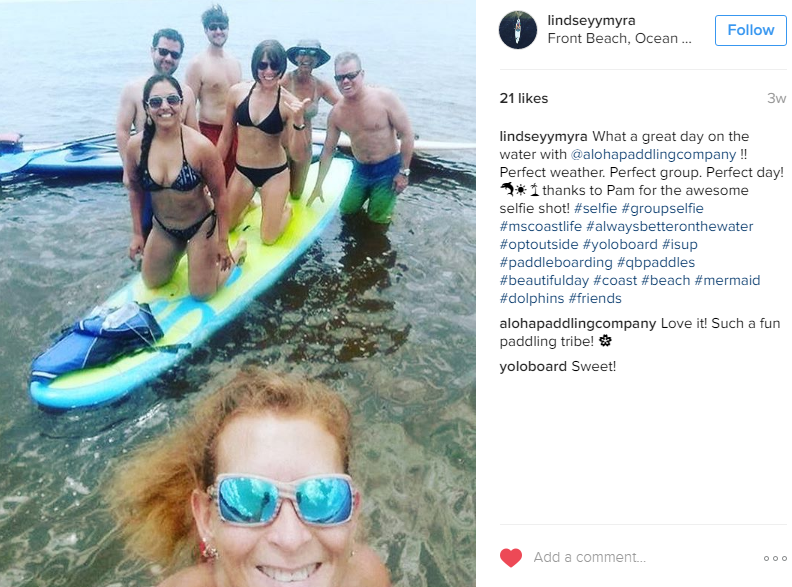
Task: Open the paddleboard group selfie photo
Action: point(237,294)
